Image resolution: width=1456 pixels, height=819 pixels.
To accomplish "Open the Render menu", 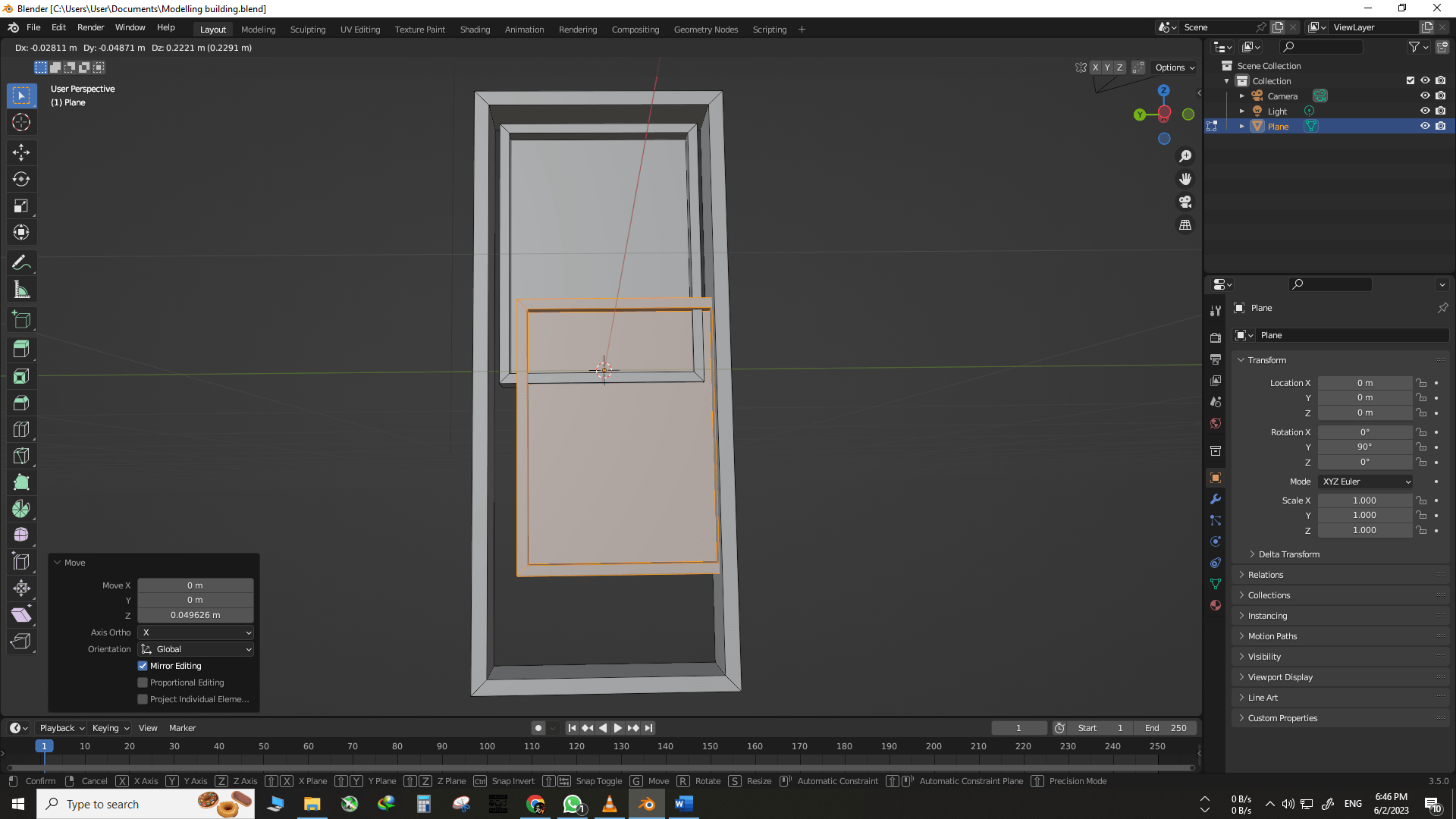I will pyautogui.click(x=90, y=27).
